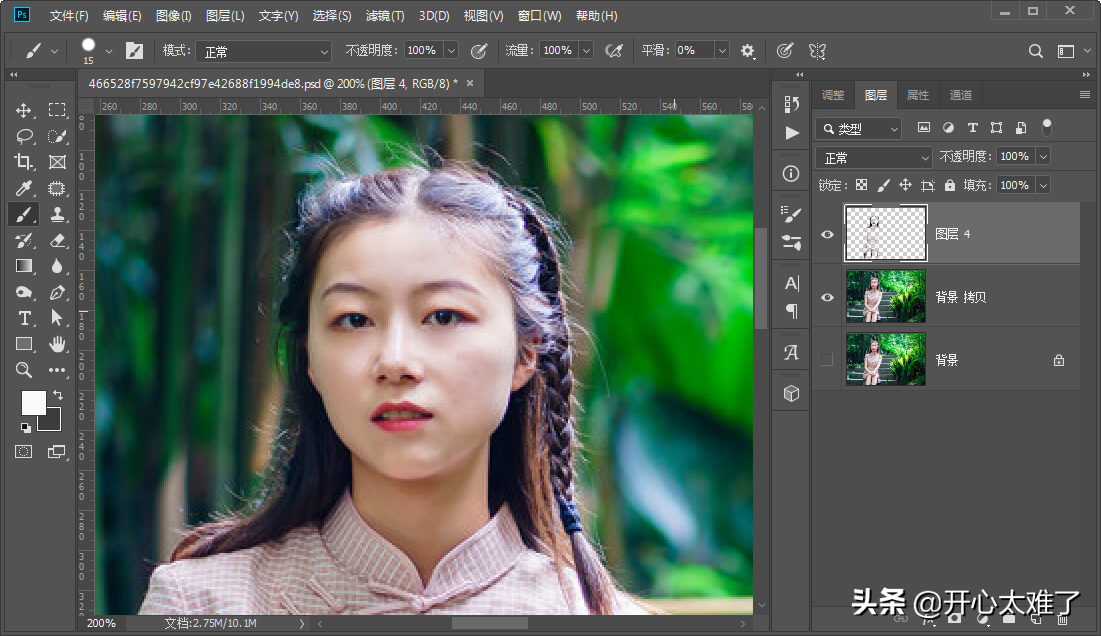
Task: Select the Eraser tool
Action: 57,240
